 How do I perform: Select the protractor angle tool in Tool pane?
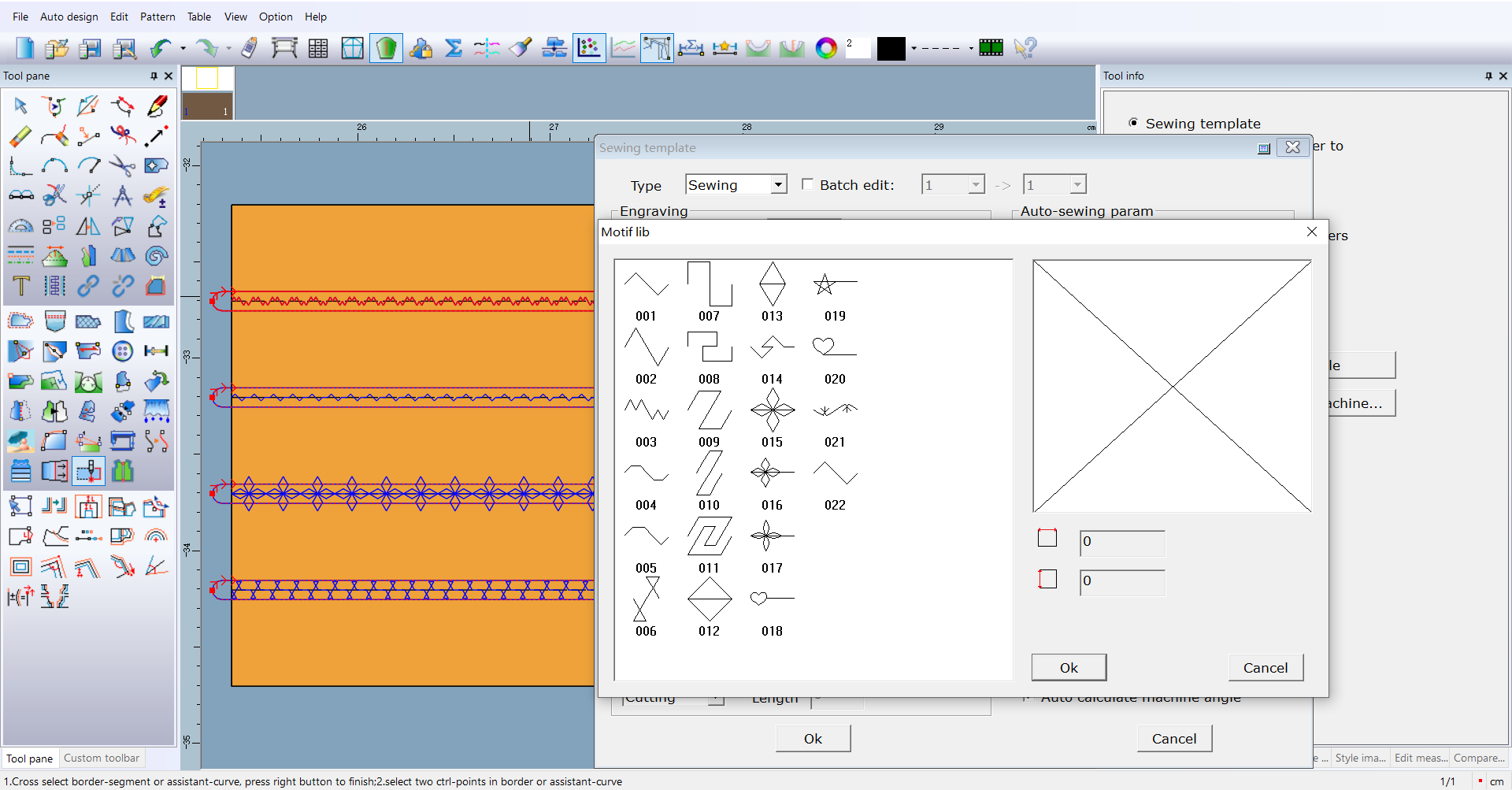20,226
